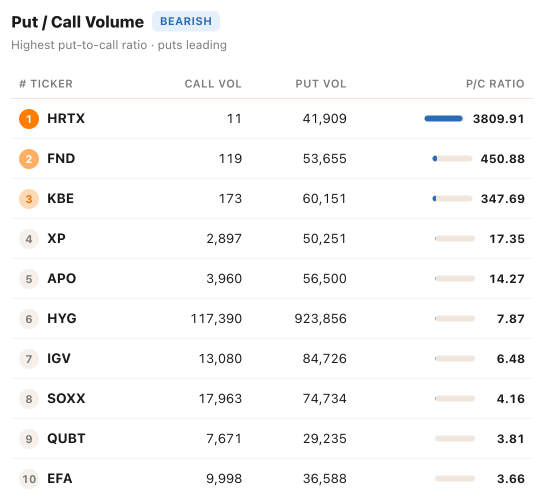Screen dimensions: 541x502
Task: Click ratio value 3.81
Action: point(511,439)
